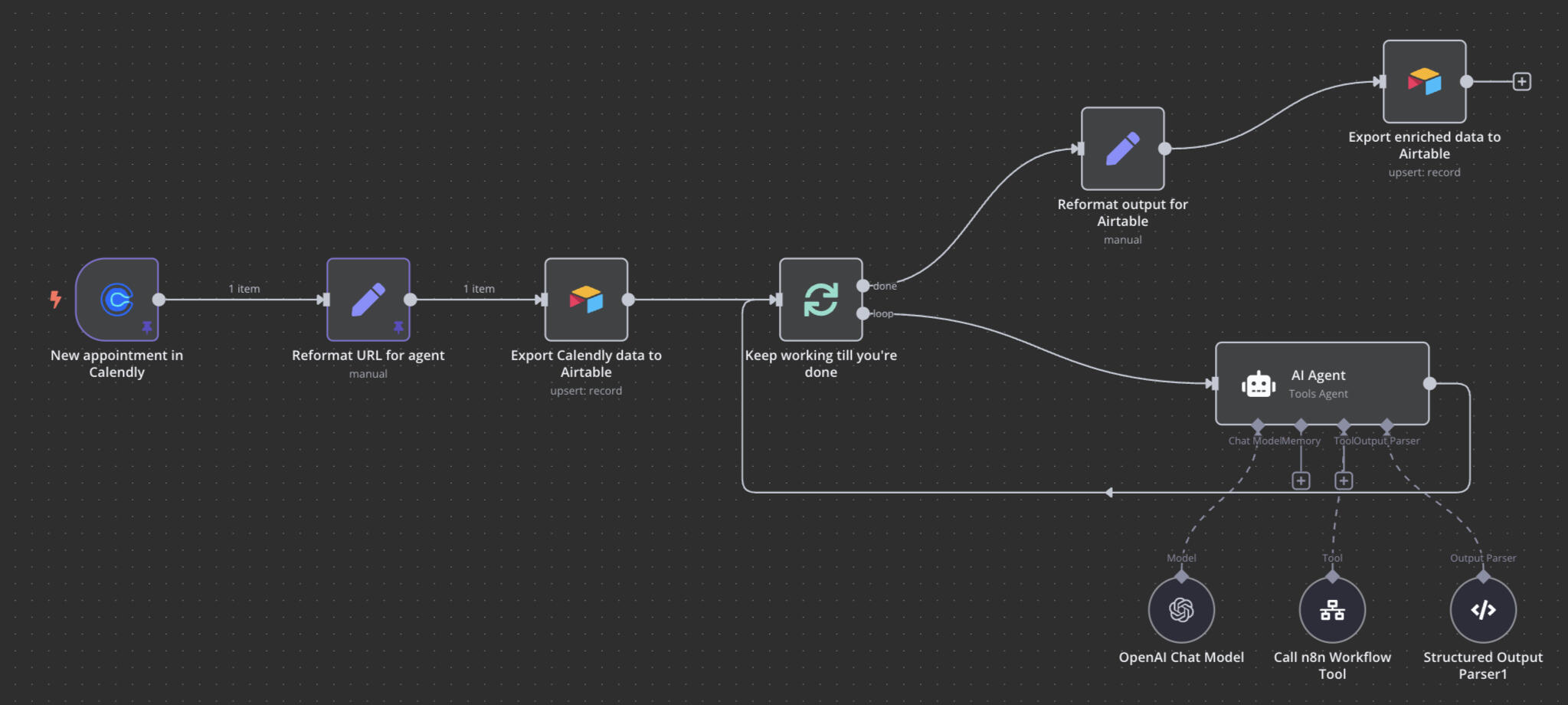Open Export enriched data to Airtable node

pos(1424,81)
